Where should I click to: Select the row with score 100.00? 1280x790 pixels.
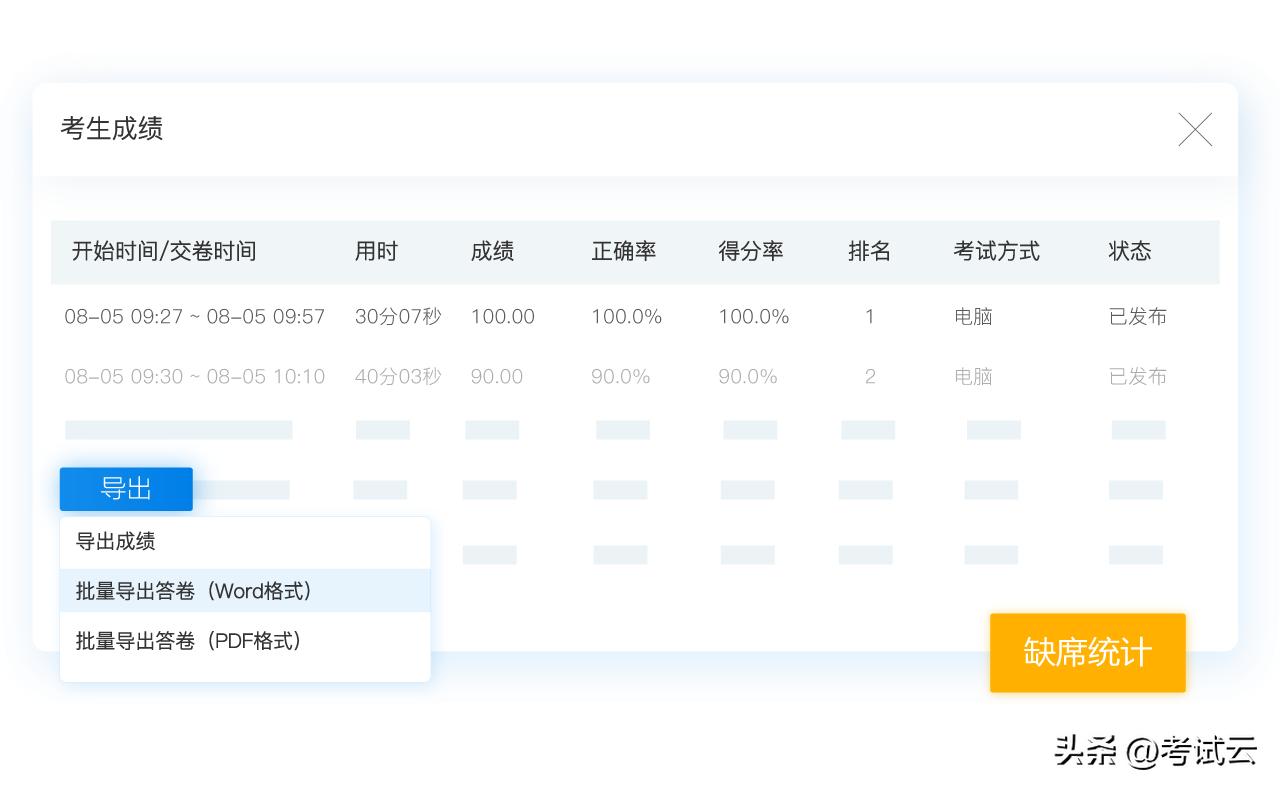pyautogui.click(x=502, y=317)
